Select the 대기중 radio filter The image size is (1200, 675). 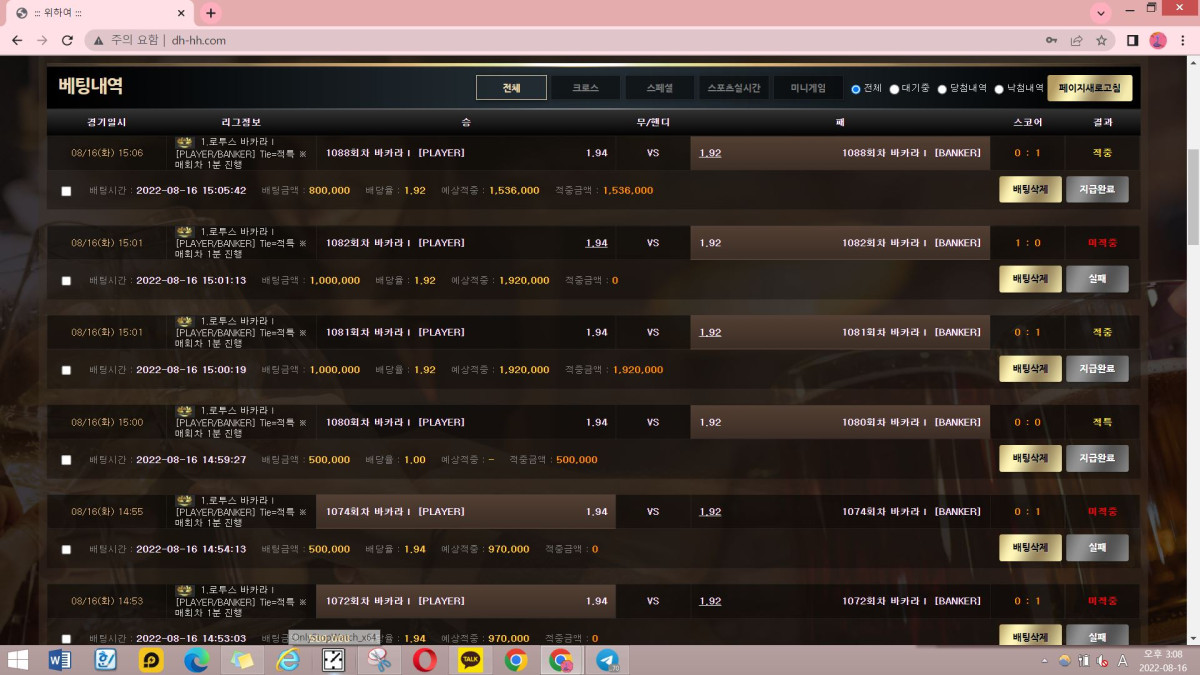pyautogui.click(x=895, y=89)
